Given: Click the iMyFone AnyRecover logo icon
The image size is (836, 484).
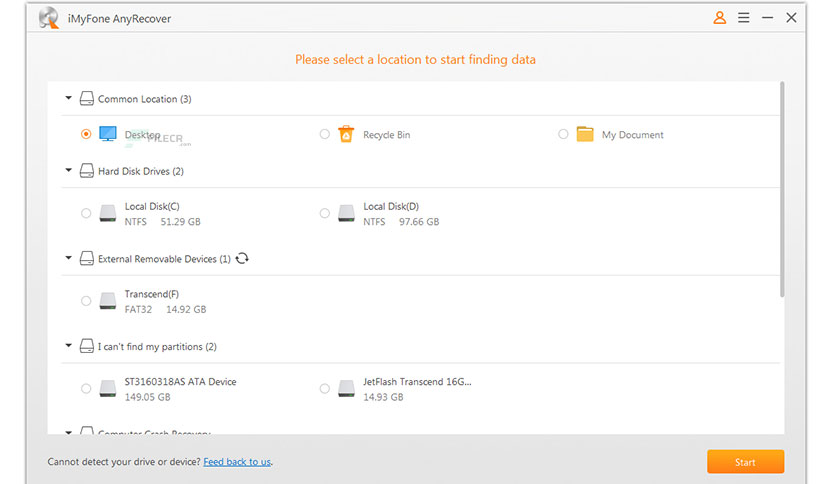Looking at the screenshot, I should [x=48, y=19].
